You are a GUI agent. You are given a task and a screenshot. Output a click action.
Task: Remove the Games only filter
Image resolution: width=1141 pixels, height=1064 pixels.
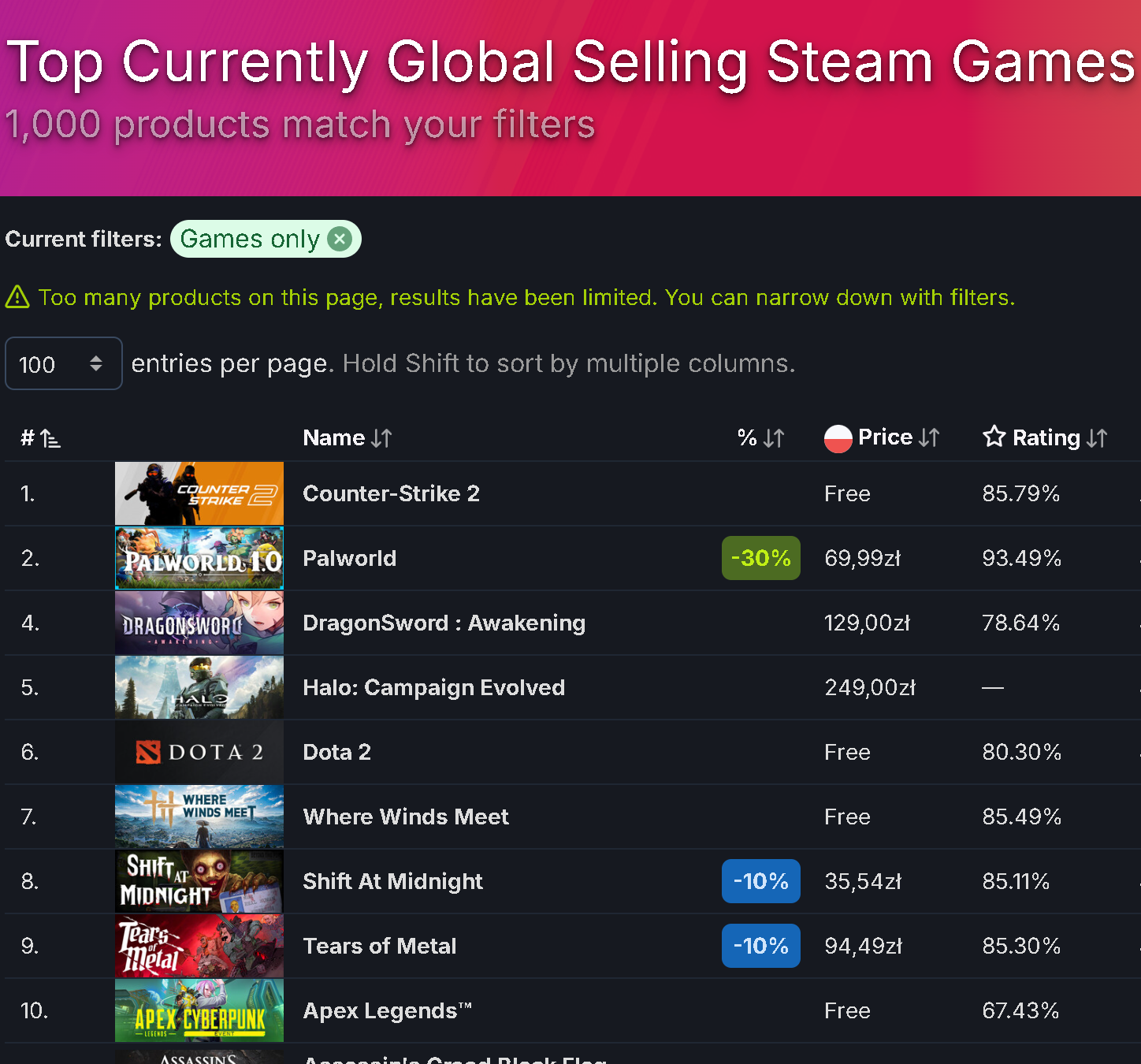point(340,239)
